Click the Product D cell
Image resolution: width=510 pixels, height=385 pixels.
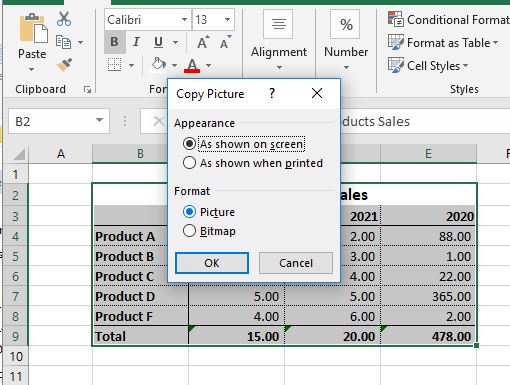[141, 296]
